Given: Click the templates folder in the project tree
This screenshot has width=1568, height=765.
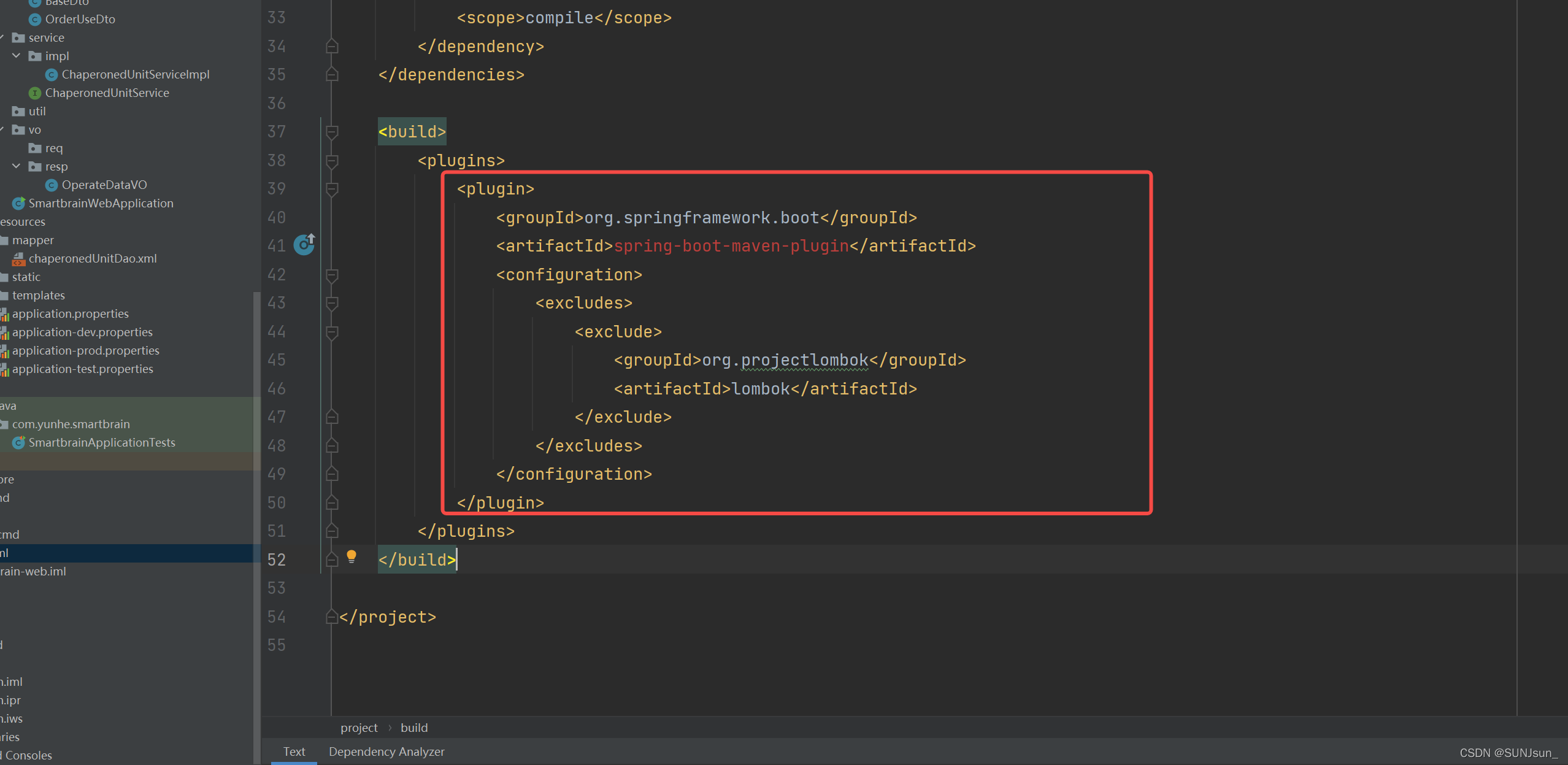Looking at the screenshot, I should click(40, 295).
